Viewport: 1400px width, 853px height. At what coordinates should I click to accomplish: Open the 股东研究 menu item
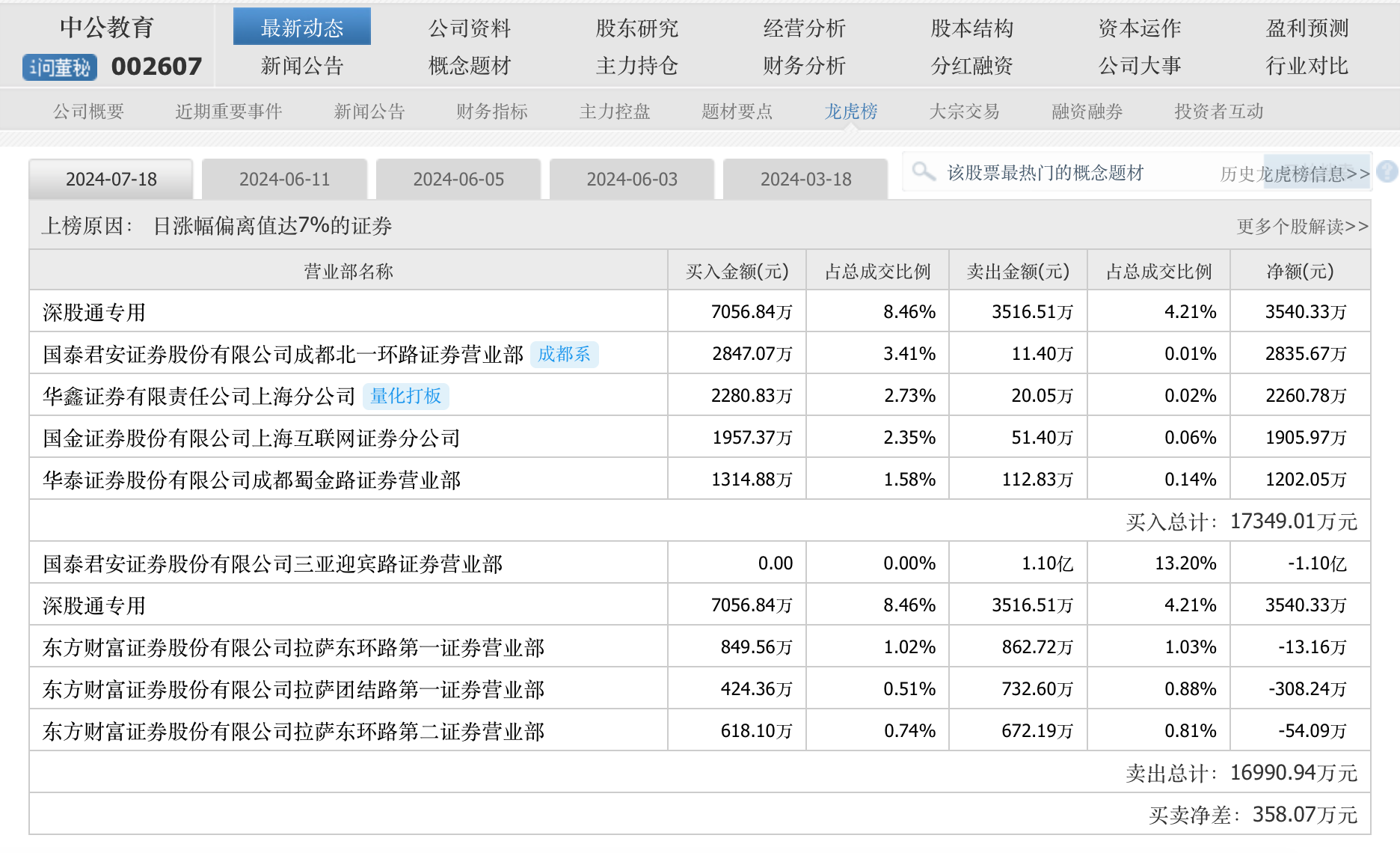coord(636,28)
